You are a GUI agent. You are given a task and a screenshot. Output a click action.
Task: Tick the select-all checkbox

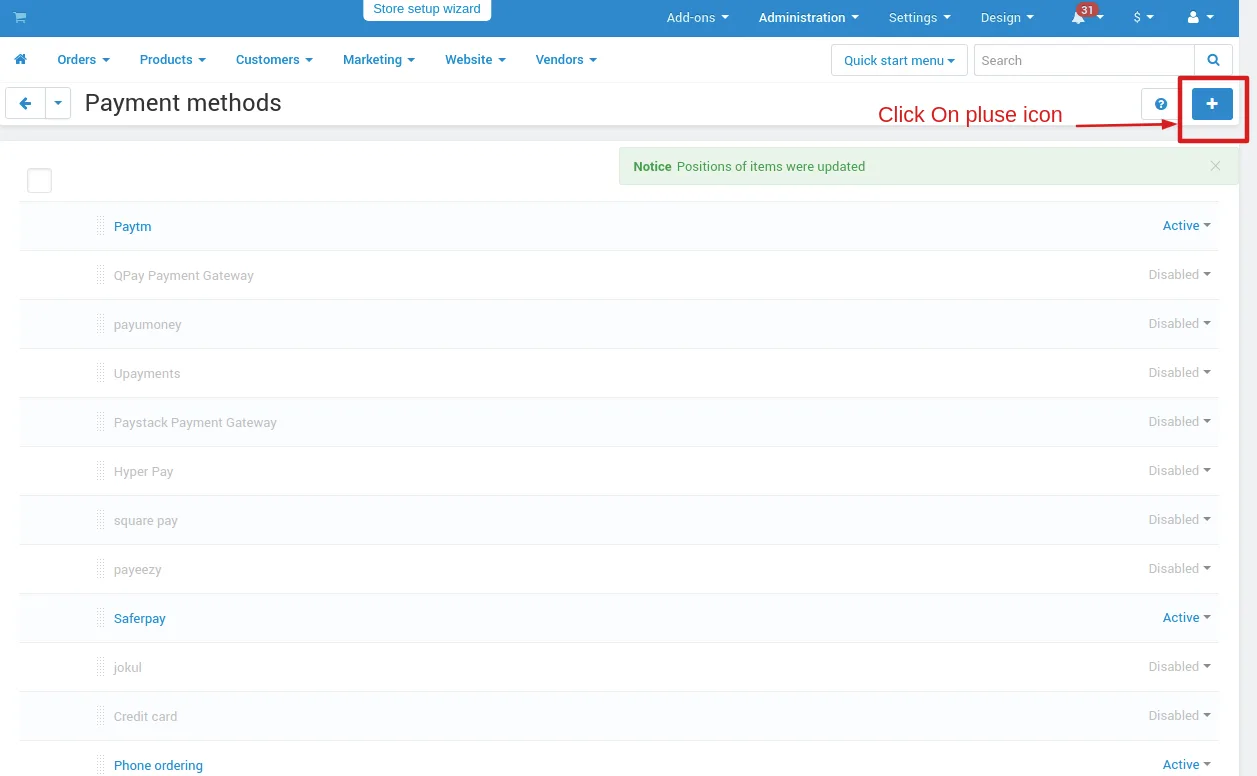[39, 181]
